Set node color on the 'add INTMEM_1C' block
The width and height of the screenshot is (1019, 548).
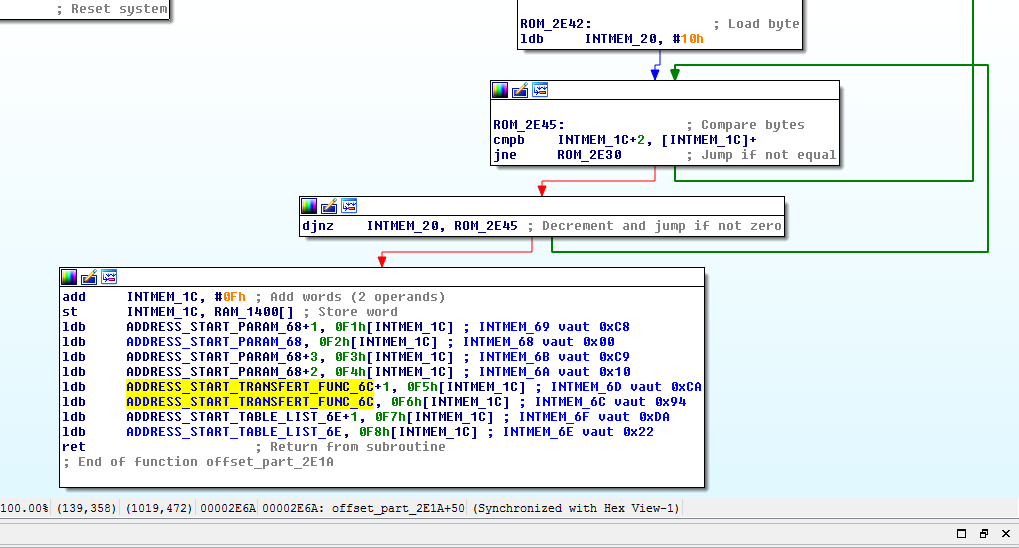click(x=69, y=278)
